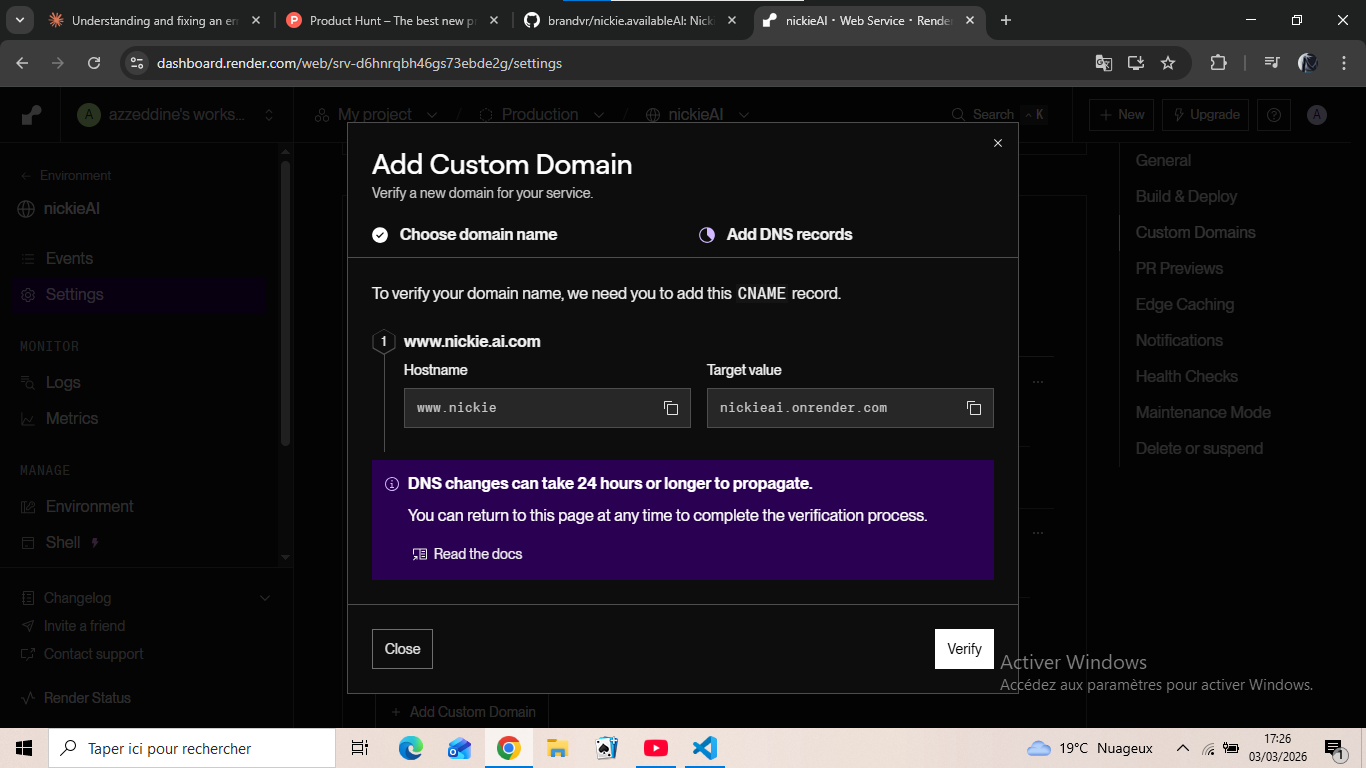Image resolution: width=1366 pixels, height=768 pixels.
Task: Copy the nickieai.onrender.com target value
Action: [972, 407]
